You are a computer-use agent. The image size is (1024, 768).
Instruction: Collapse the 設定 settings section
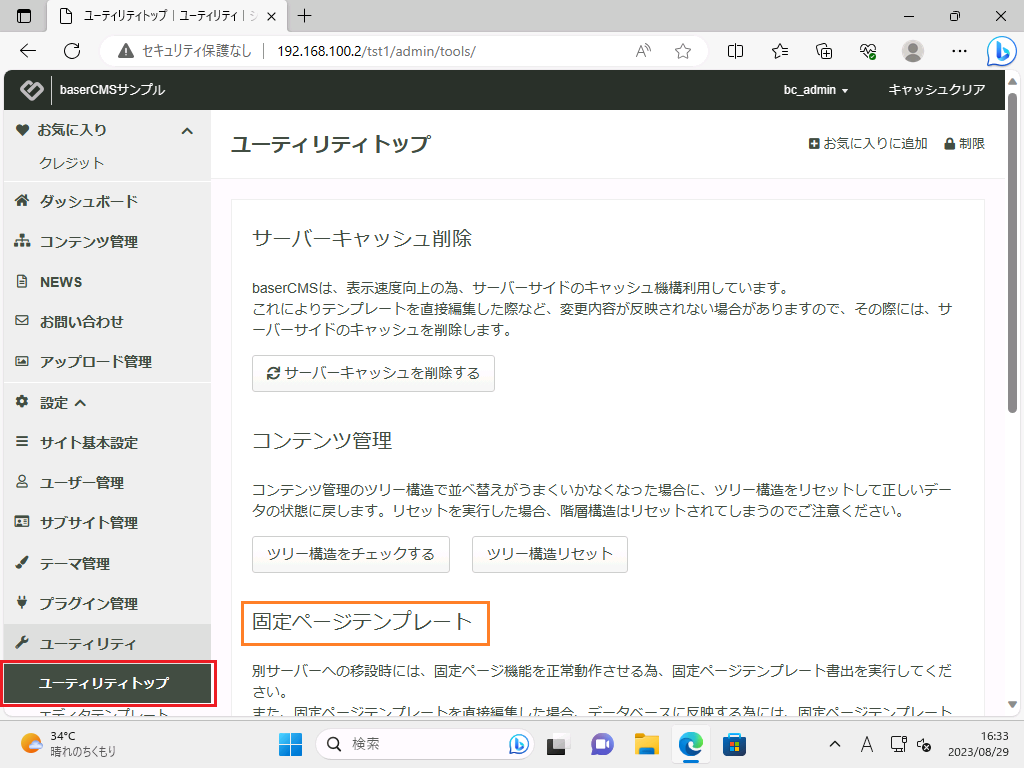tap(81, 403)
